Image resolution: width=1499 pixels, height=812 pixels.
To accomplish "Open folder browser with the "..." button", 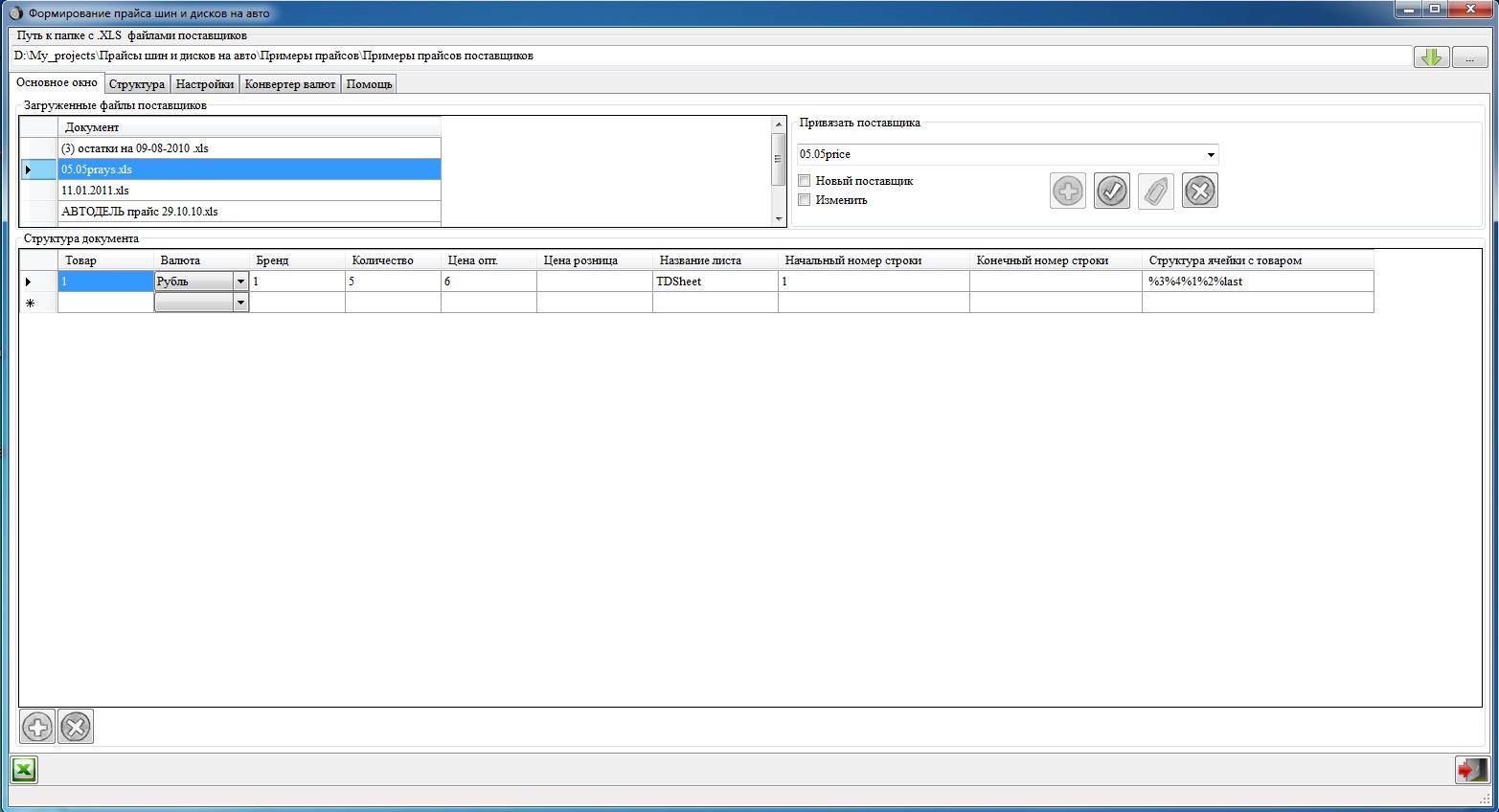I will (1469, 57).
